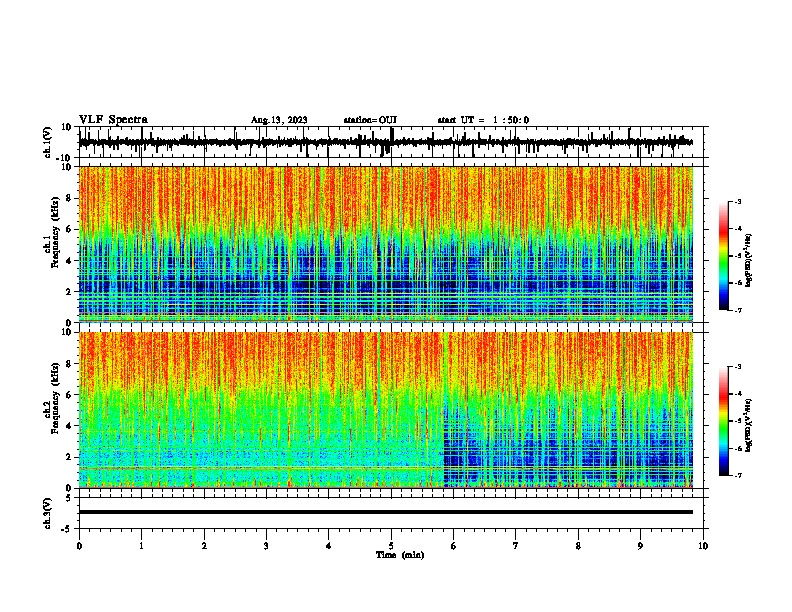
Task: Click the "6" kHz tick on ch.2 frequency axis
Action: pyautogui.click(x=69, y=395)
